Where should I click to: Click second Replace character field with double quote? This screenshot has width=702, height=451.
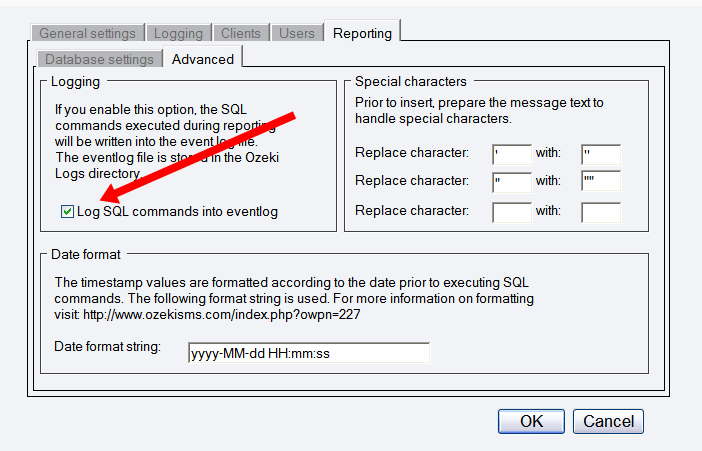pyautogui.click(x=512, y=182)
